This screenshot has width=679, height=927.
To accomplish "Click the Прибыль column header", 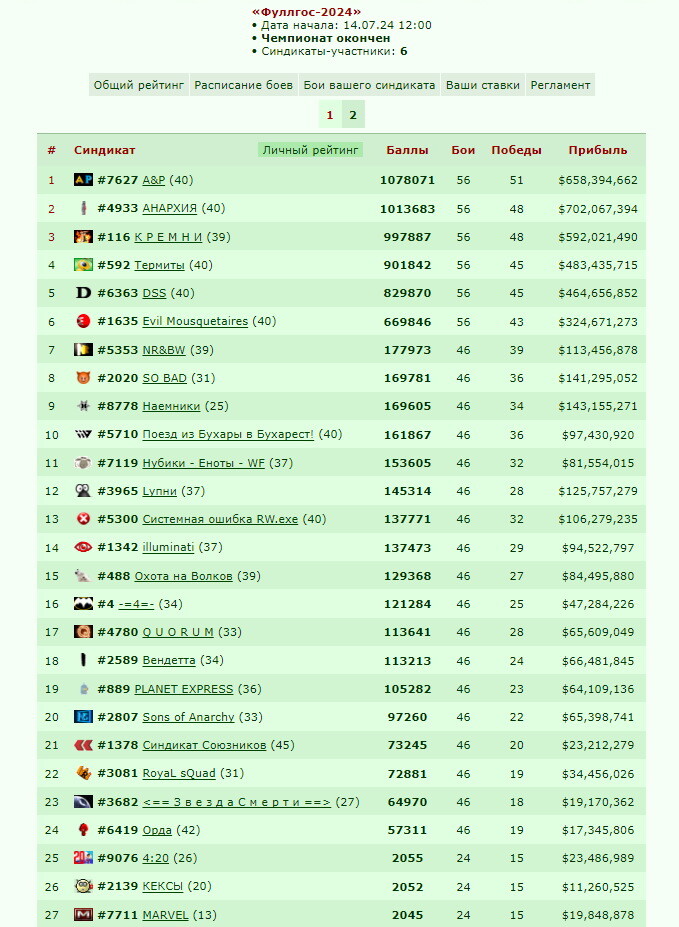I will [x=598, y=150].
